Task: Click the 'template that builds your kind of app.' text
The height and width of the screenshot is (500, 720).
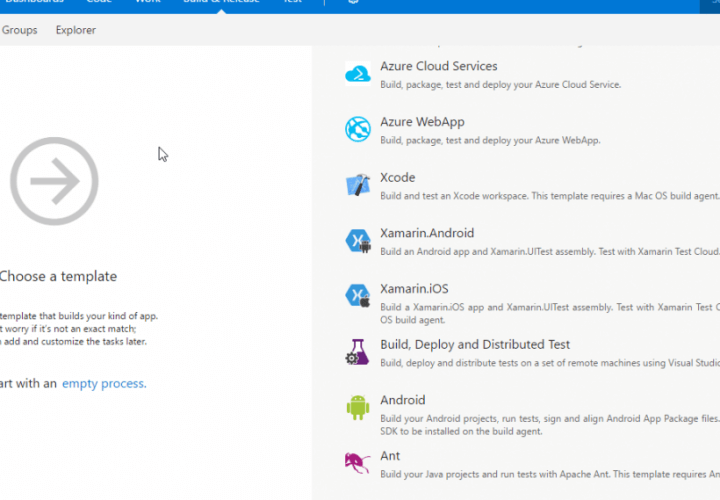Action: coord(79,316)
